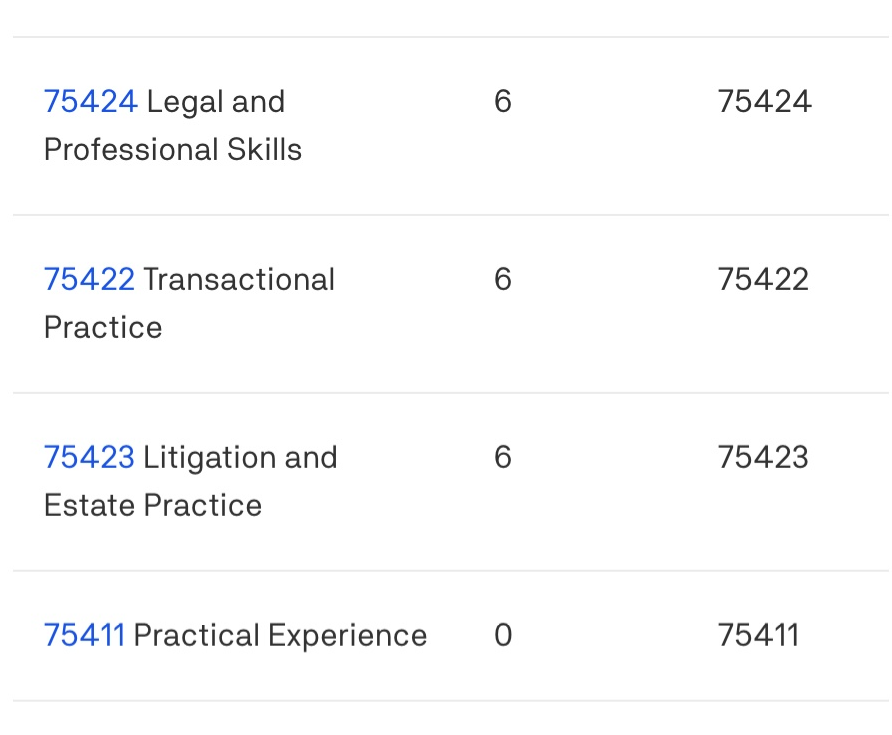Click the 'Estate Practice' text line
The height and width of the screenshot is (735, 892).
point(153,506)
